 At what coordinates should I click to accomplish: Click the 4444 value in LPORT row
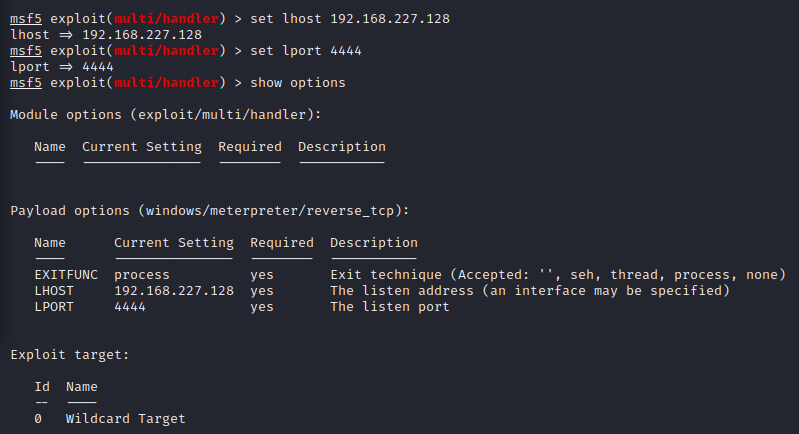(x=130, y=307)
